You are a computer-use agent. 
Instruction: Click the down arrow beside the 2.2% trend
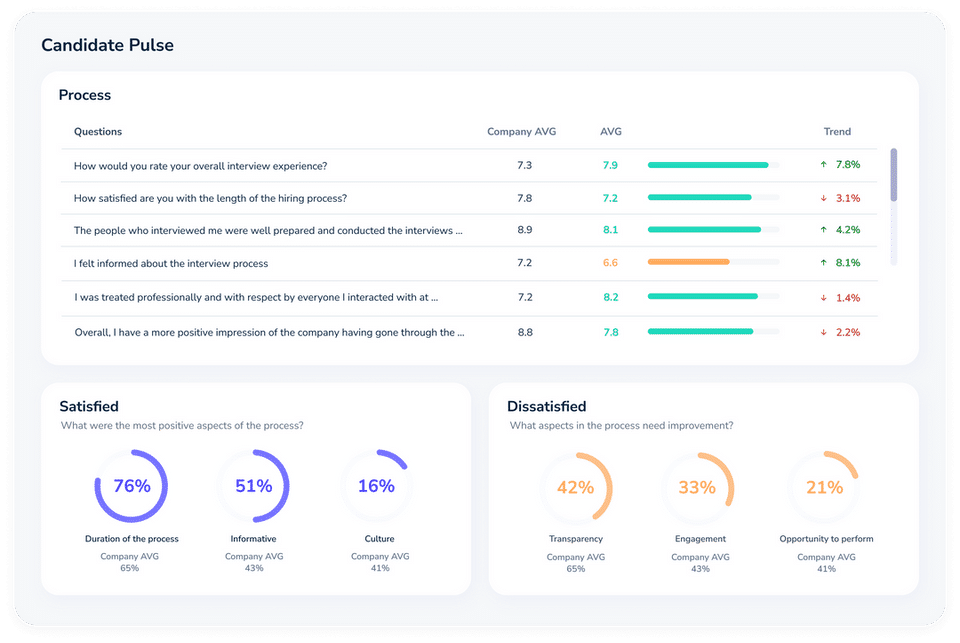coord(823,332)
